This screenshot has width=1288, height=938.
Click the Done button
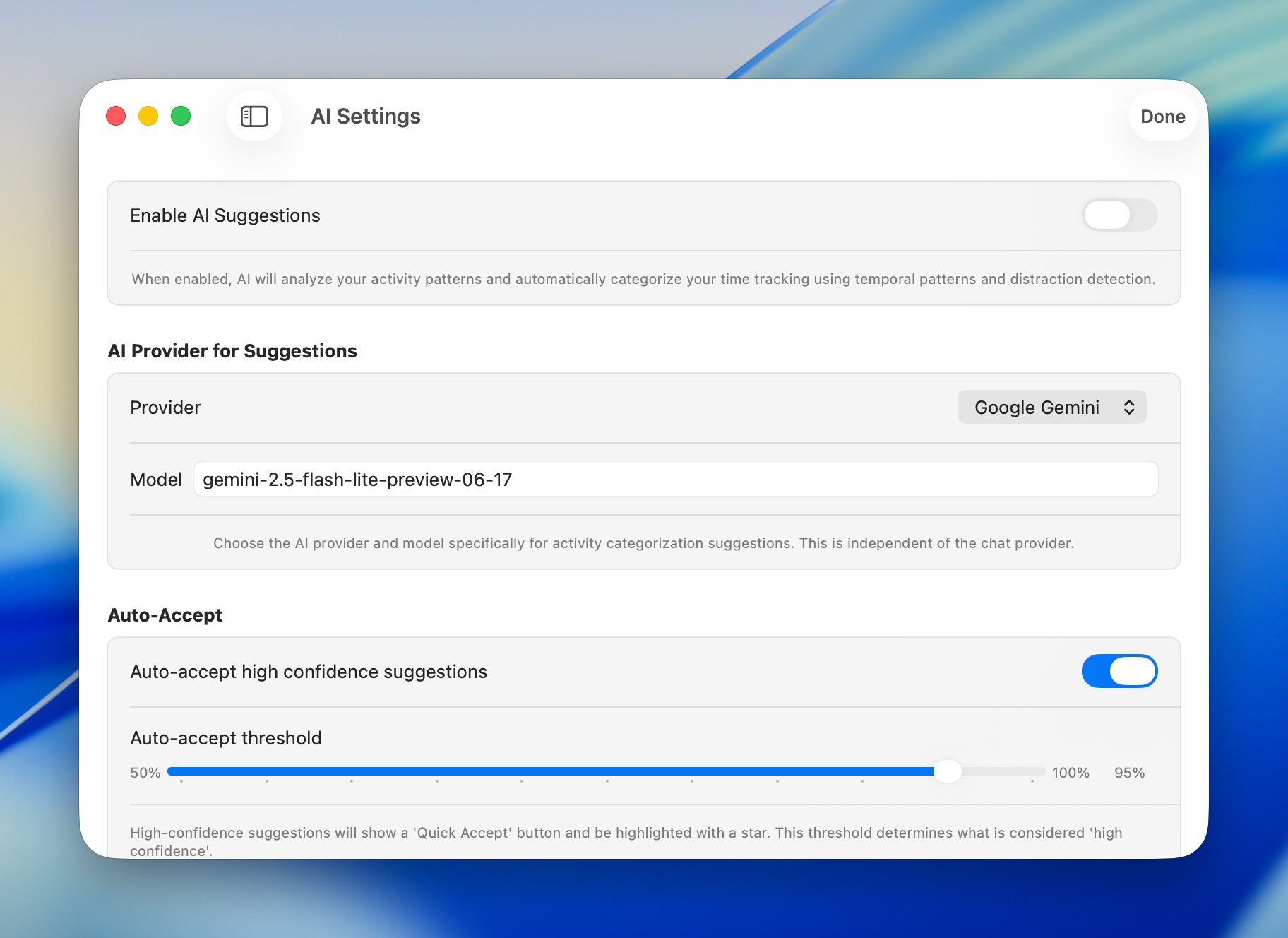[1162, 117]
